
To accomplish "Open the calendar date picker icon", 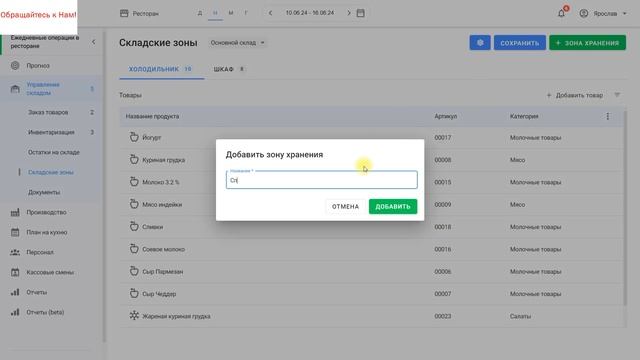I will pyautogui.click(x=360, y=13).
